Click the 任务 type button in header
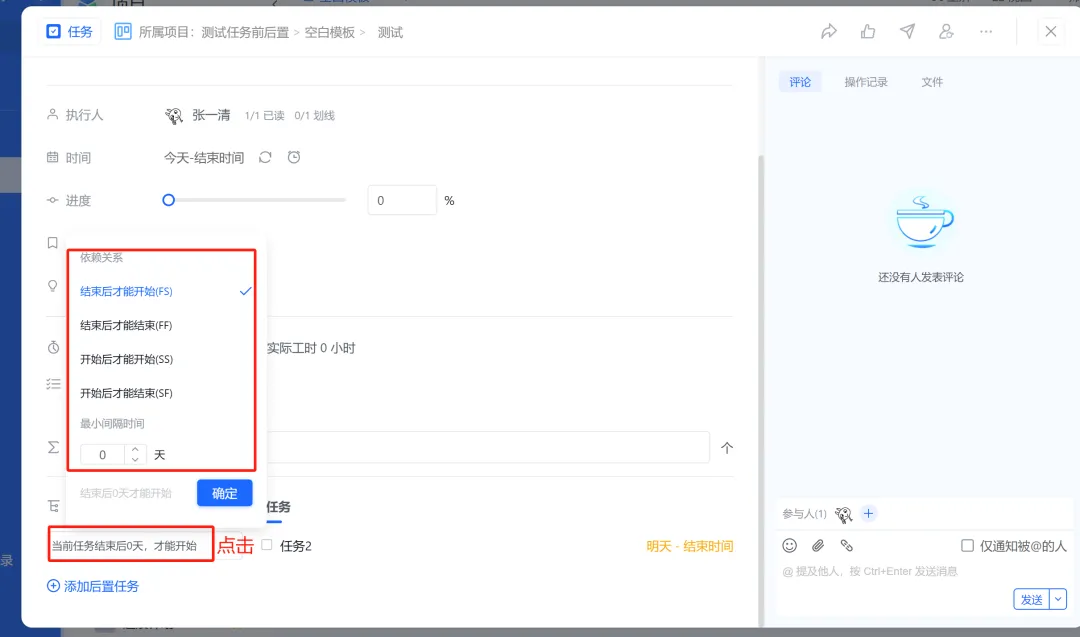Image resolution: width=1080 pixels, height=637 pixels. pos(70,32)
